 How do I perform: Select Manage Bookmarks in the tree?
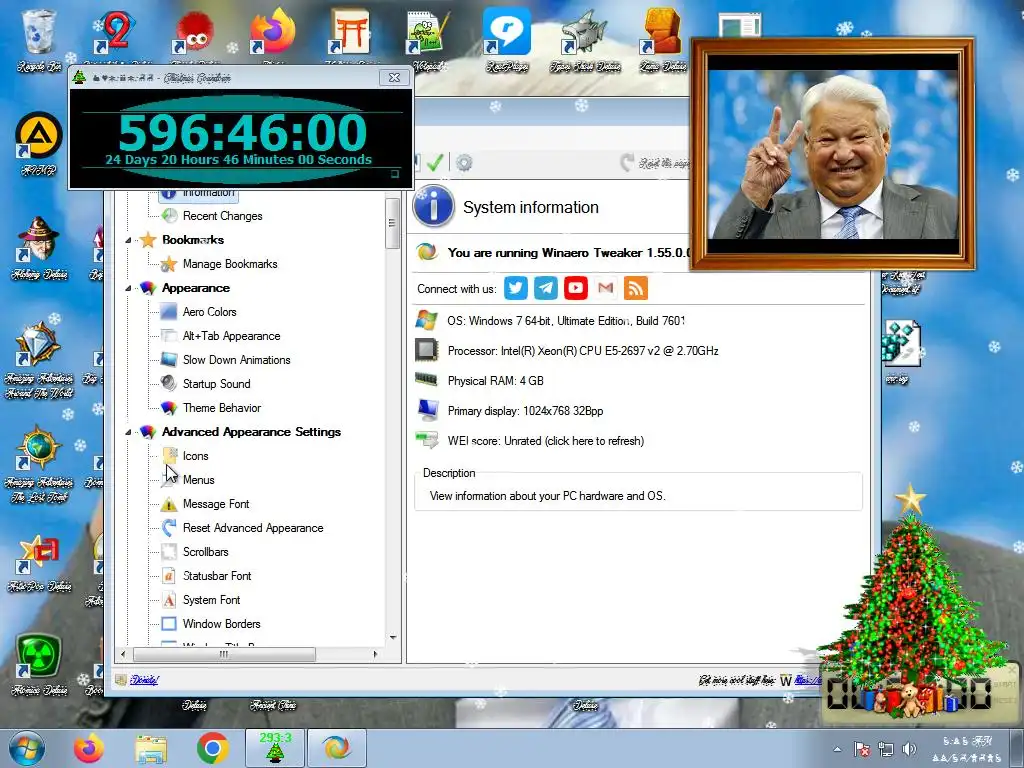230,264
